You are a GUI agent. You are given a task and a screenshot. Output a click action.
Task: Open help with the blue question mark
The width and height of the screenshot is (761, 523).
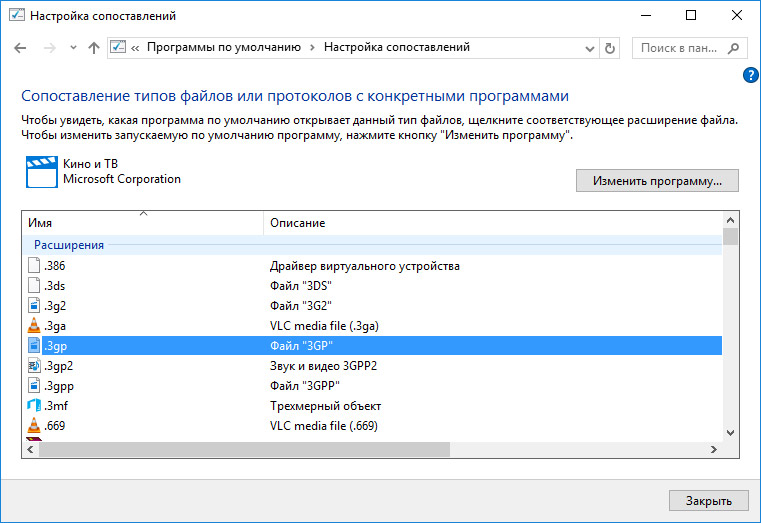point(750,75)
